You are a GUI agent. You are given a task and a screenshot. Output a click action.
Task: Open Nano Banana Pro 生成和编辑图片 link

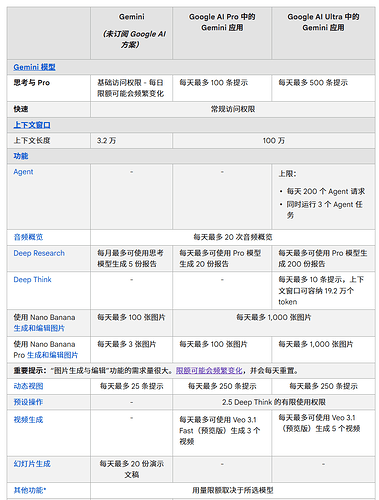(52, 355)
